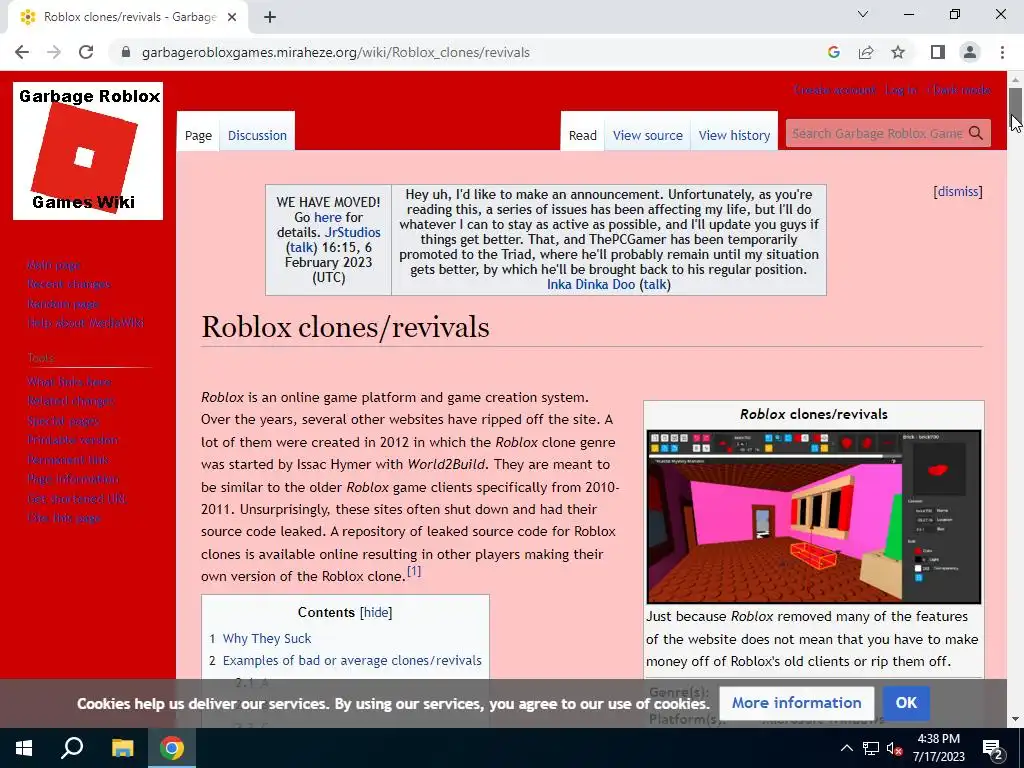Follow the 'here' link in moved notice
Screen dimensions: 1024x768
[x=328, y=217]
